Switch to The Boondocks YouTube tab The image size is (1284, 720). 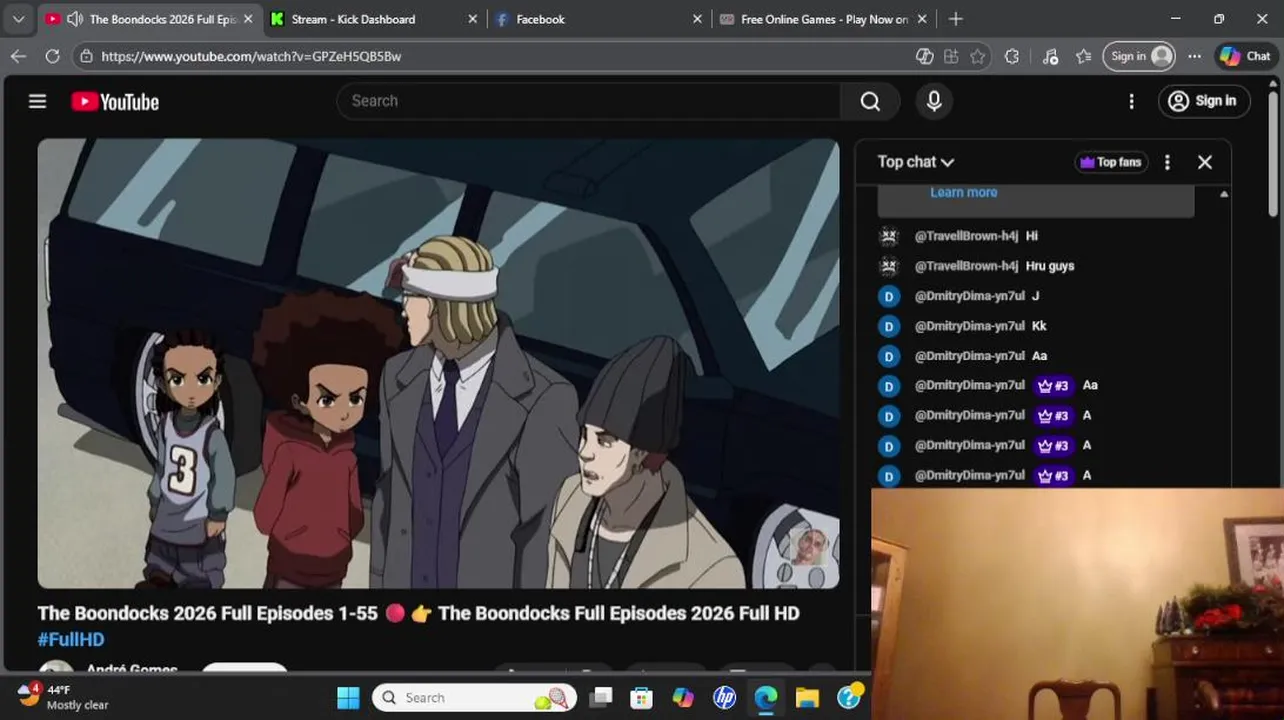pos(150,19)
